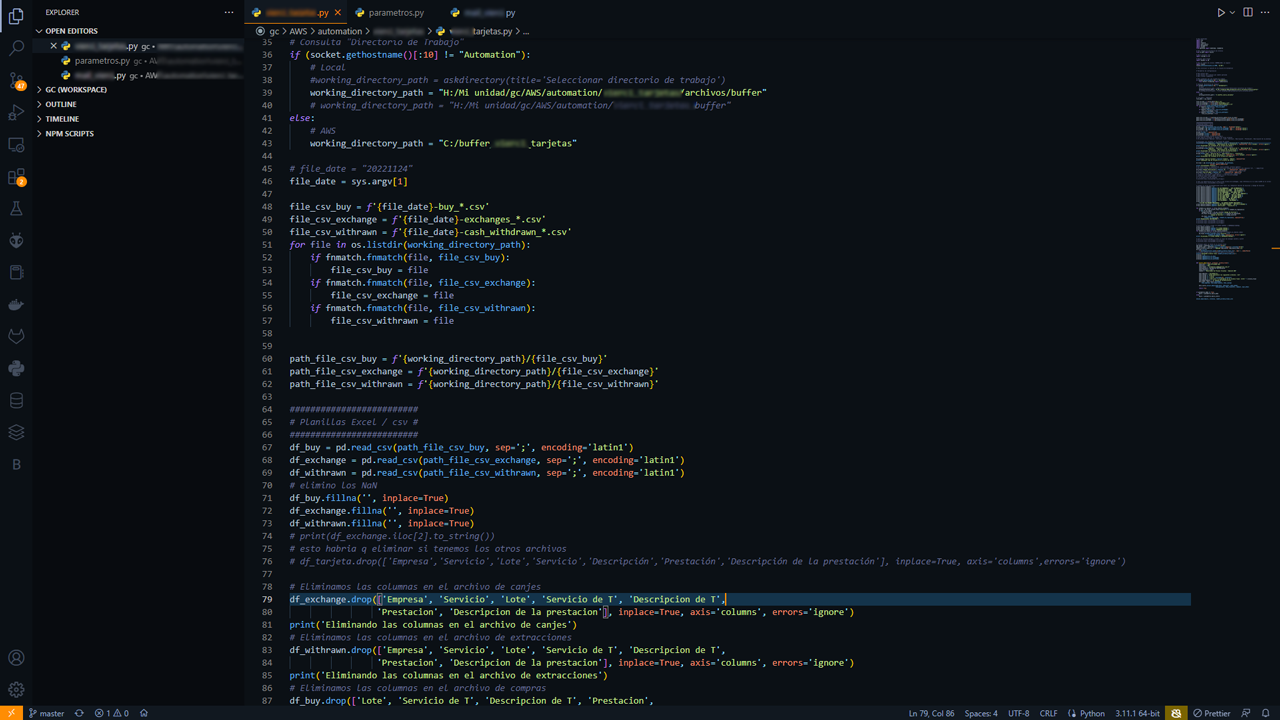Open Source Control view with 47 badge

tap(16, 80)
